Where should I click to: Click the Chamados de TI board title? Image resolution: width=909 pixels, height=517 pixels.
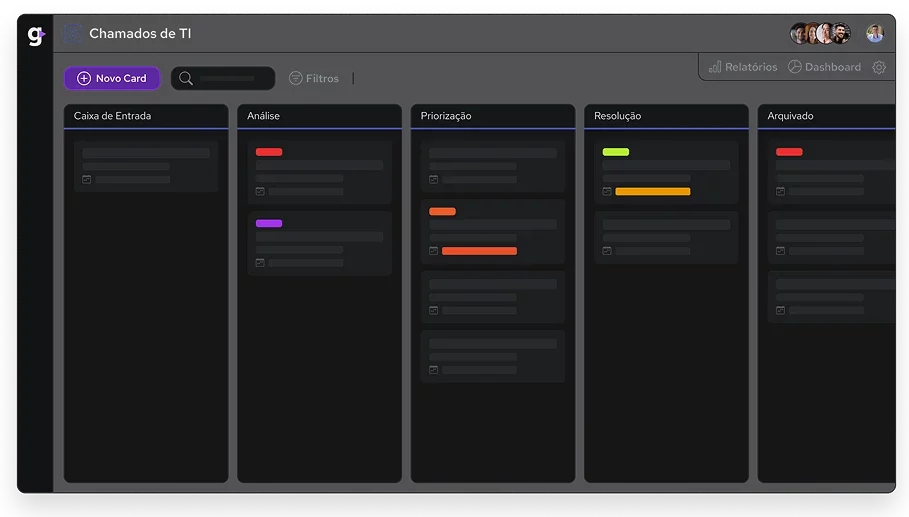(140, 34)
